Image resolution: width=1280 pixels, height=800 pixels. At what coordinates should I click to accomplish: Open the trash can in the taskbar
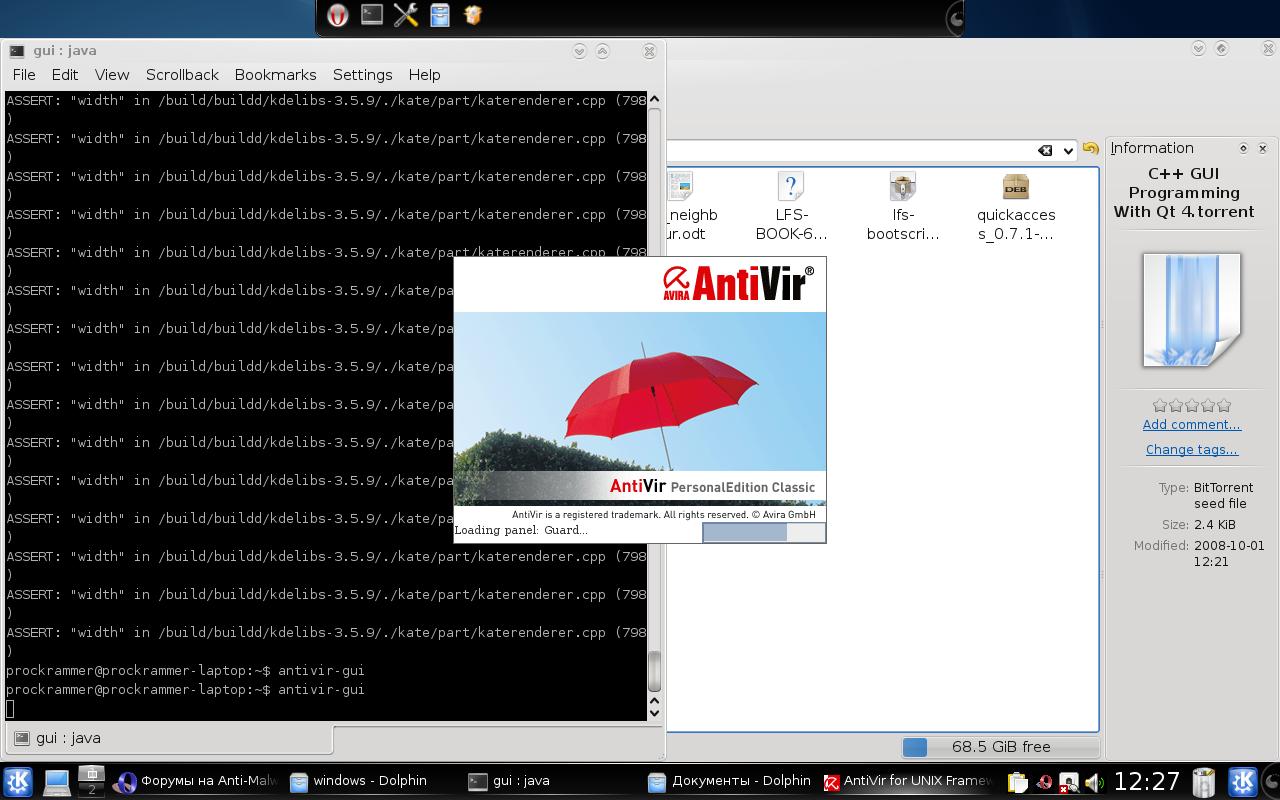coord(1204,781)
